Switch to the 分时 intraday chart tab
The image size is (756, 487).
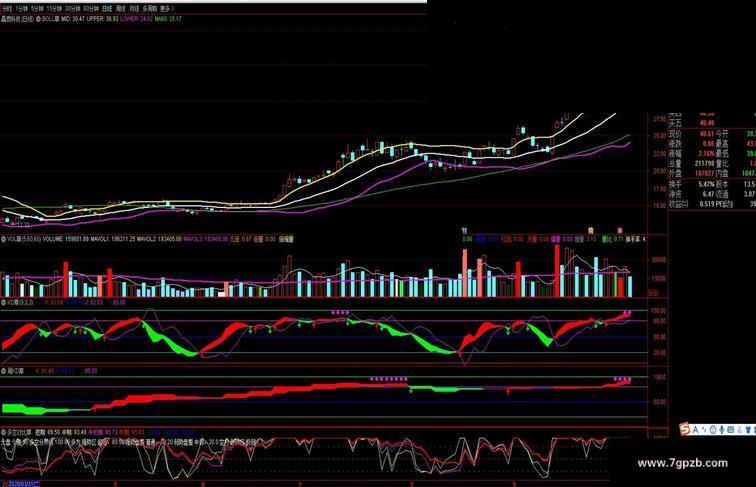[7, 9]
